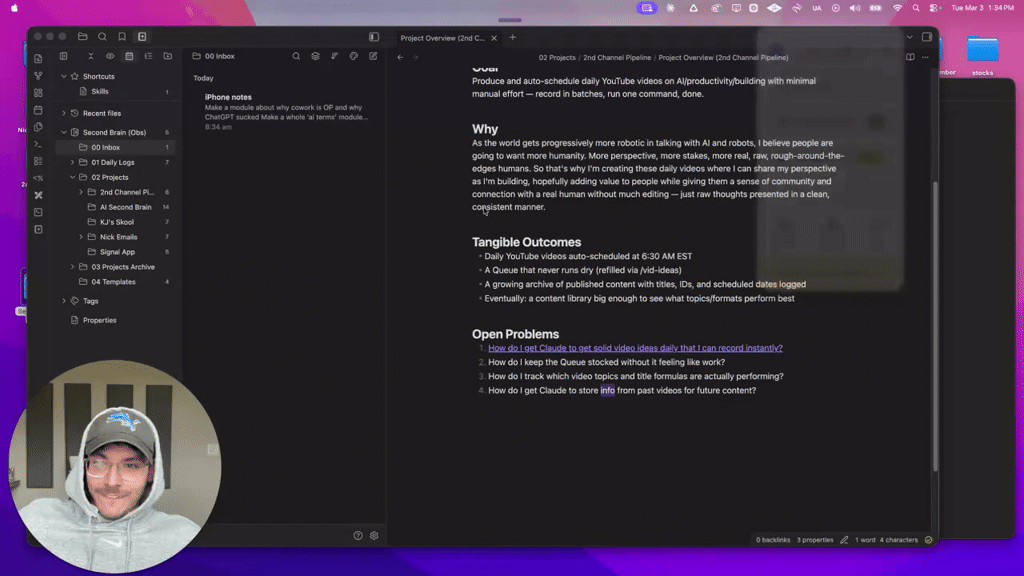Select the AI Second Brain folder
This screenshot has width=1024, height=576.
[x=124, y=207]
